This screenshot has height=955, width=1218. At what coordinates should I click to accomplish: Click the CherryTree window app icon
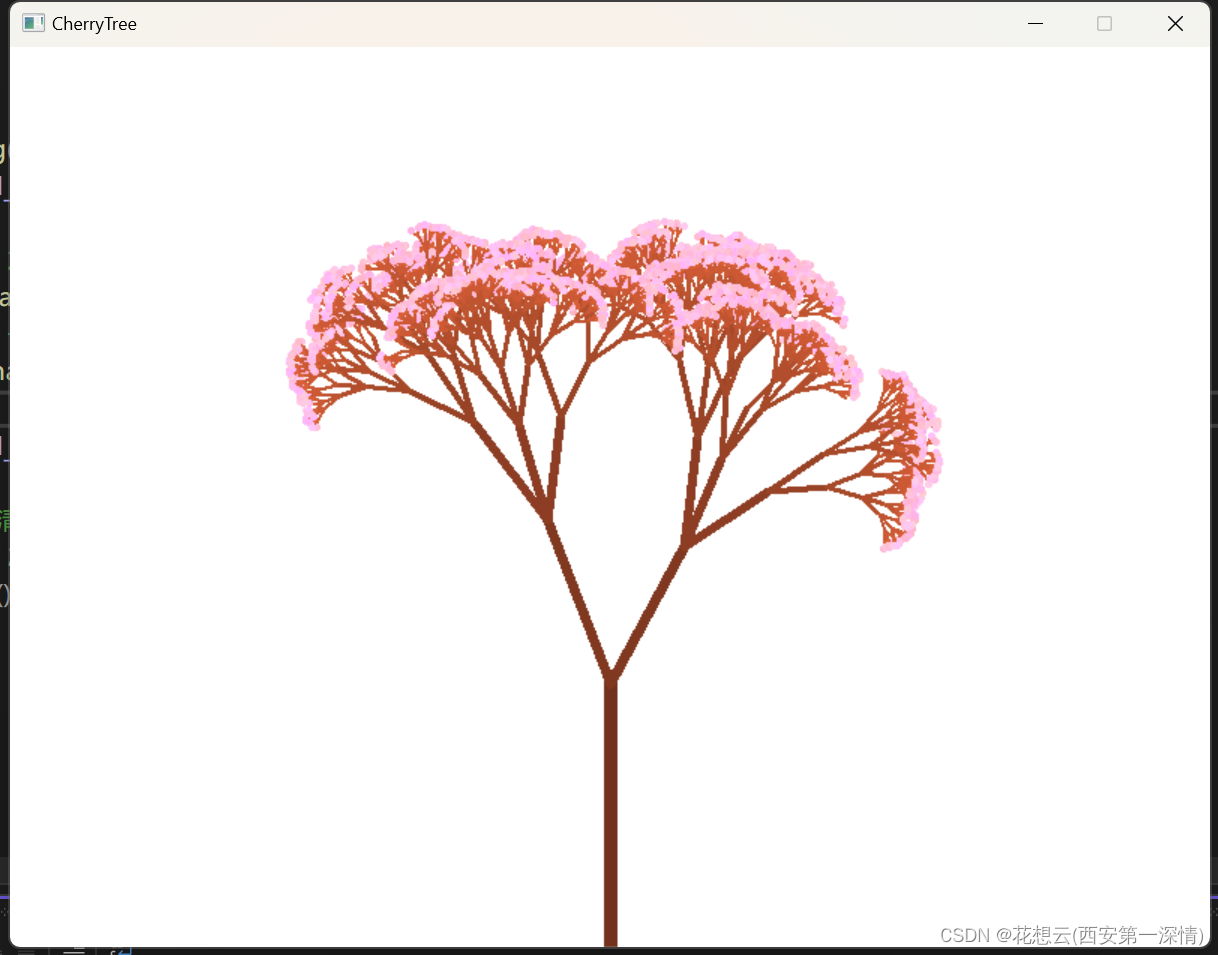[x=33, y=23]
